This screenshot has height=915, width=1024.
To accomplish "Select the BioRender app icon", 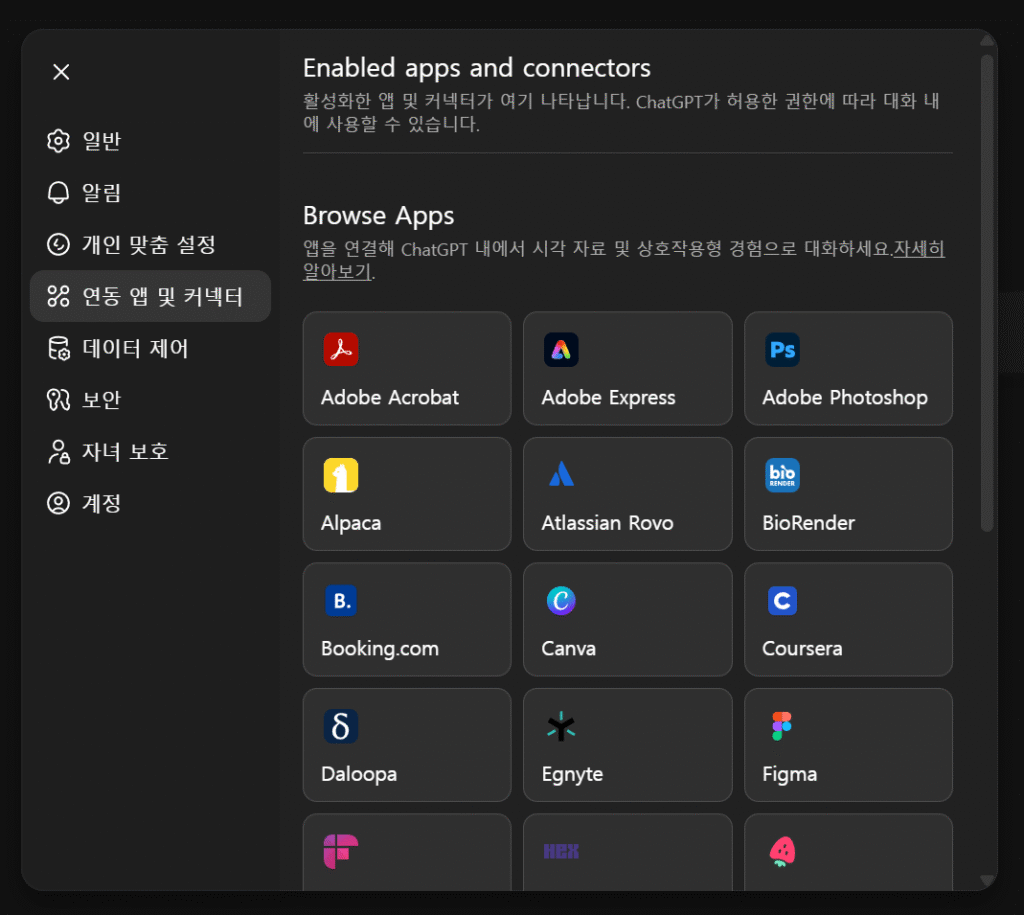I will 782,475.
